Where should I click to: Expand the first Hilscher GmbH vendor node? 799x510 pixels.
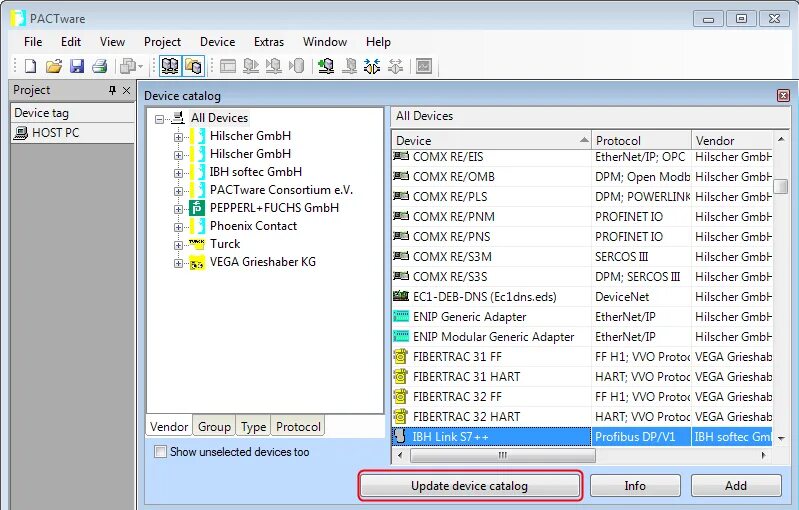(x=178, y=137)
